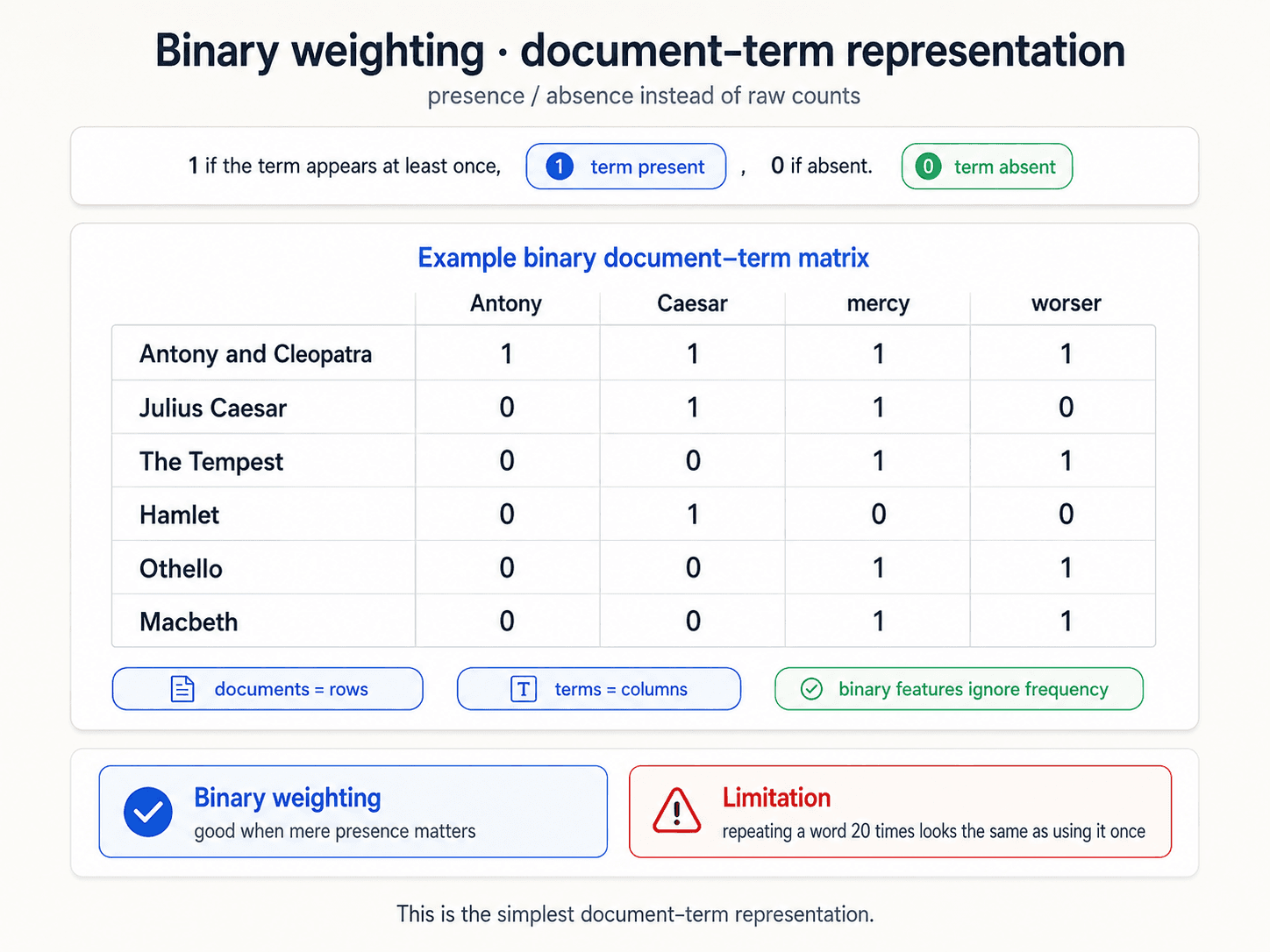The width and height of the screenshot is (1270, 952).
Task: Click binary features ignore frequency pill
Action: coord(959,689)
